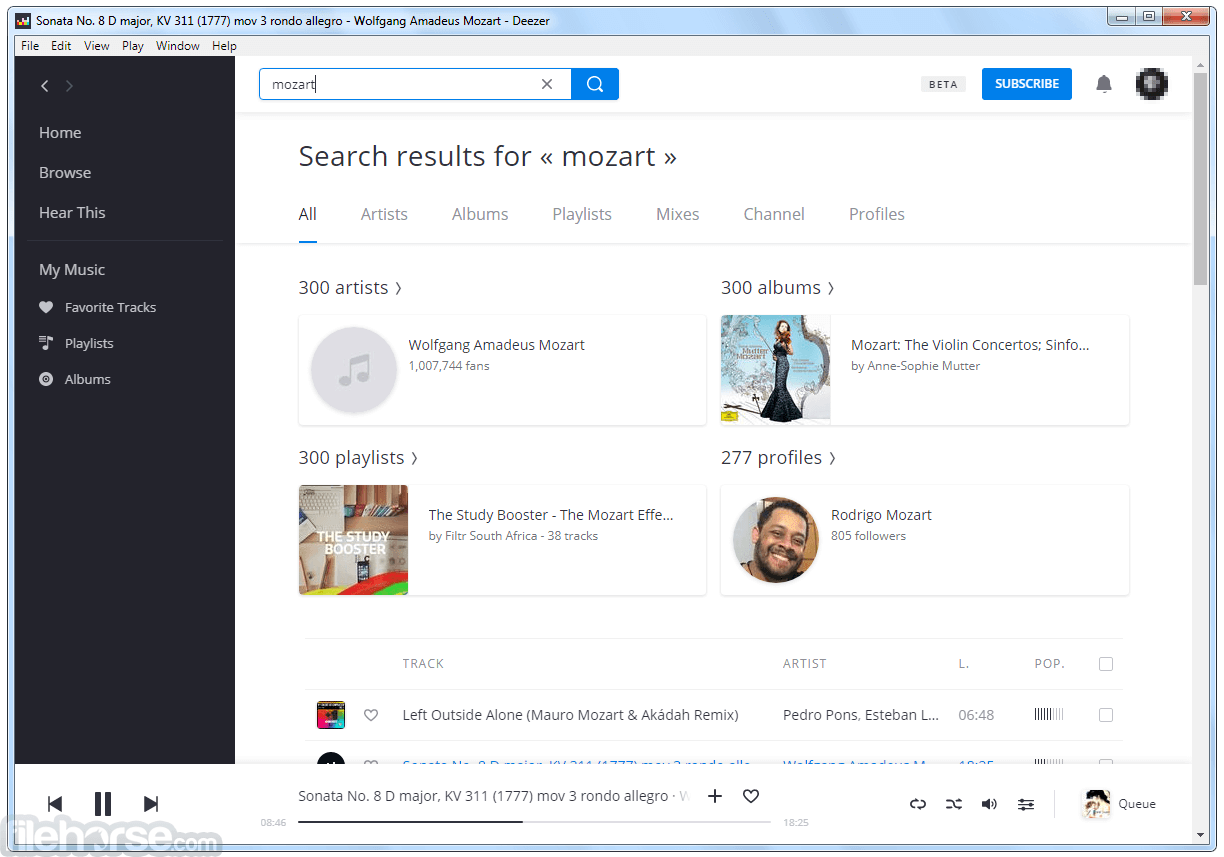Toggle repeat mode
Image resolution: width=1224 pixels, height=857 pixels.
click(x=918, y=804)
